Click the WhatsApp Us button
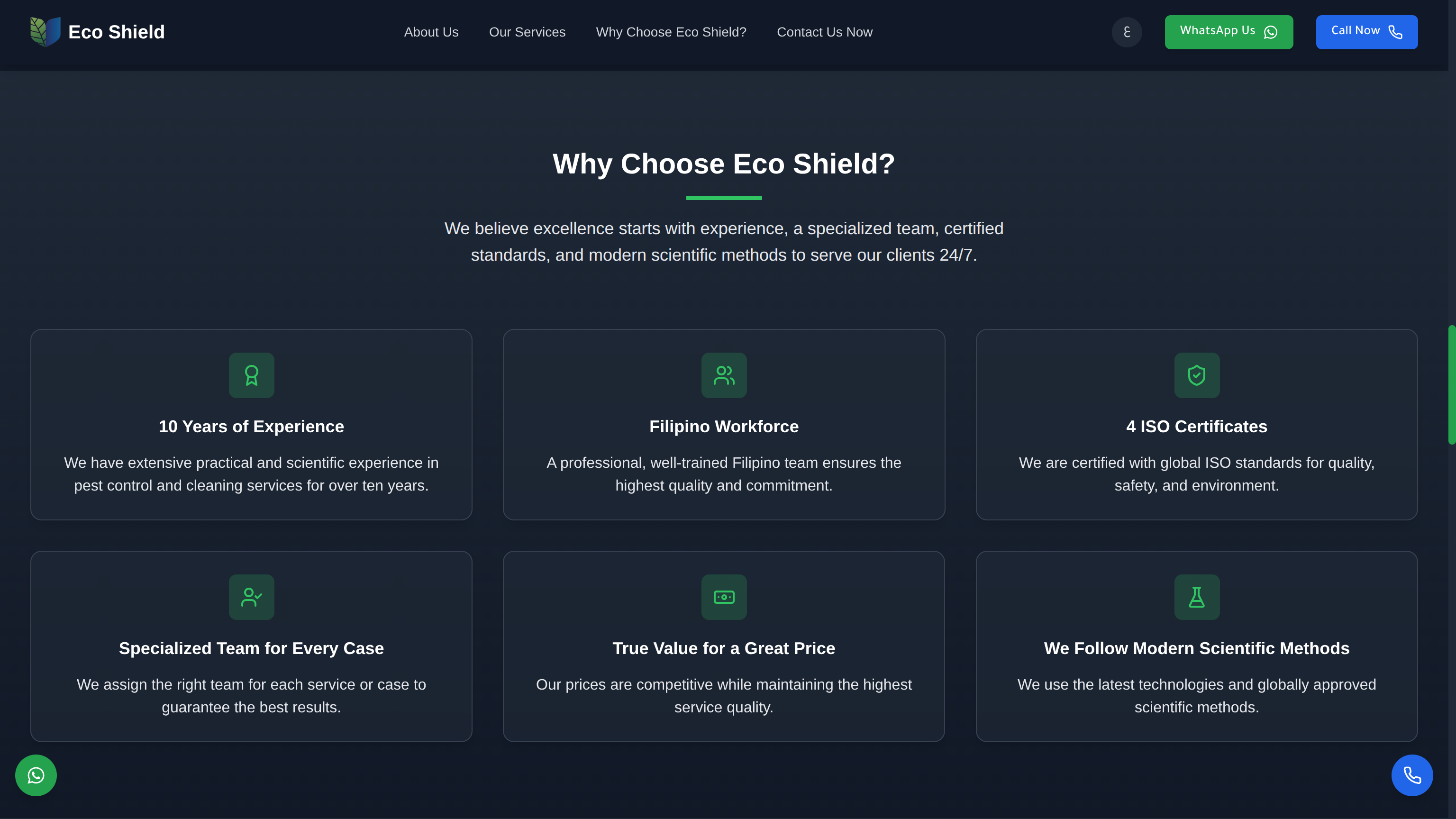Viewport: 1456px width, 819px height. [1229, 32]
